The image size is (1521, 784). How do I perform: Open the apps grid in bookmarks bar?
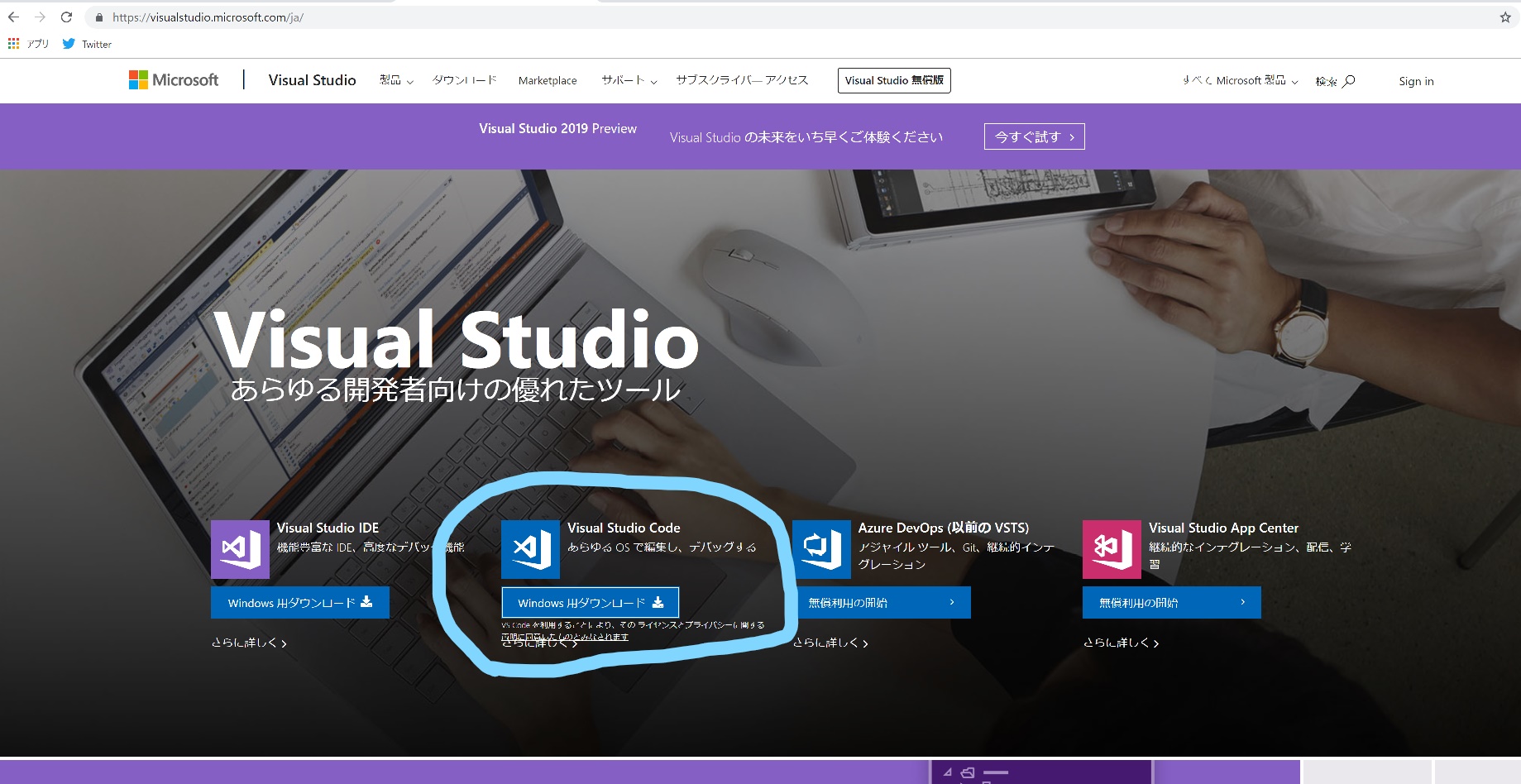coord(13,44)
